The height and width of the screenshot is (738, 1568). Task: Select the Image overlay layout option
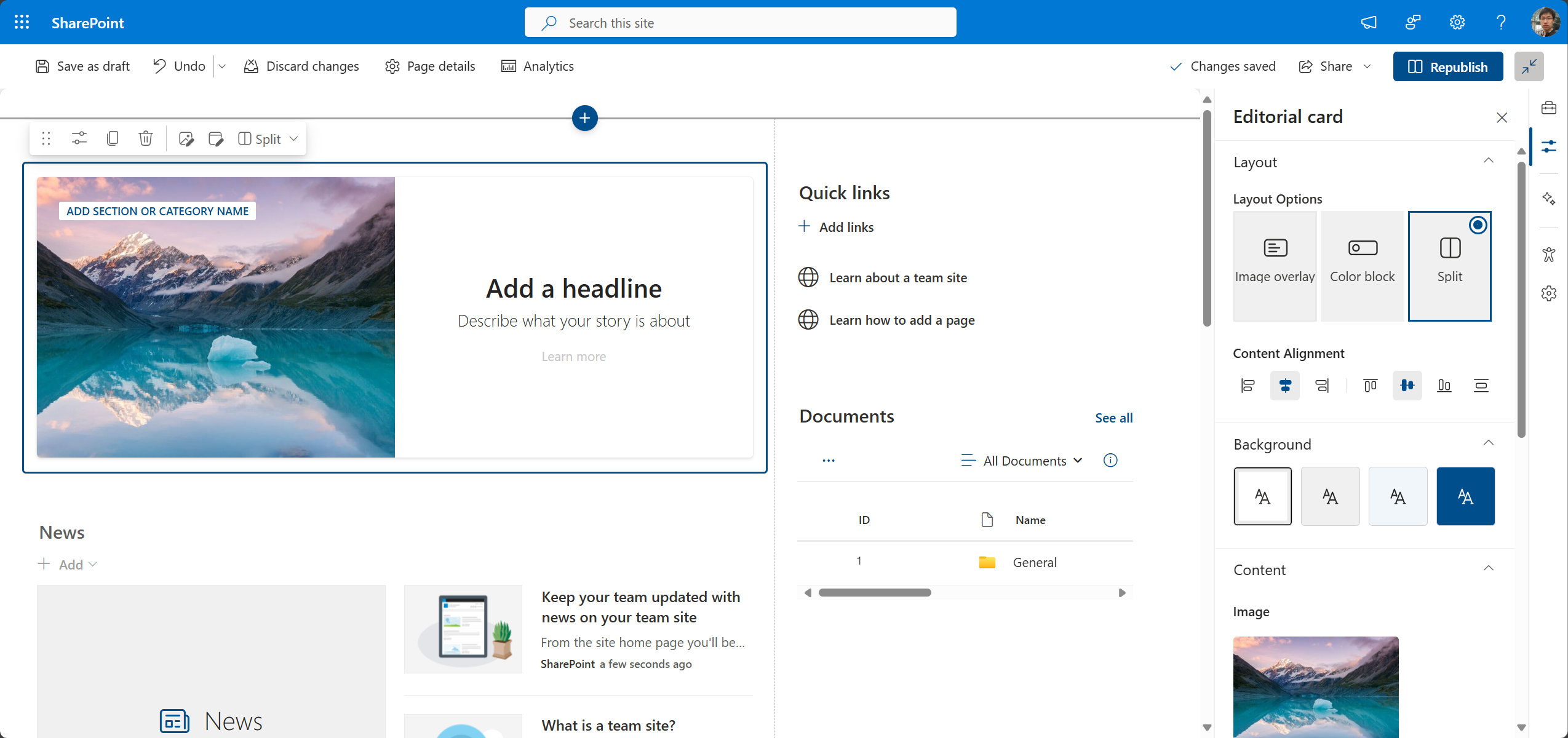click(1274, 266)
